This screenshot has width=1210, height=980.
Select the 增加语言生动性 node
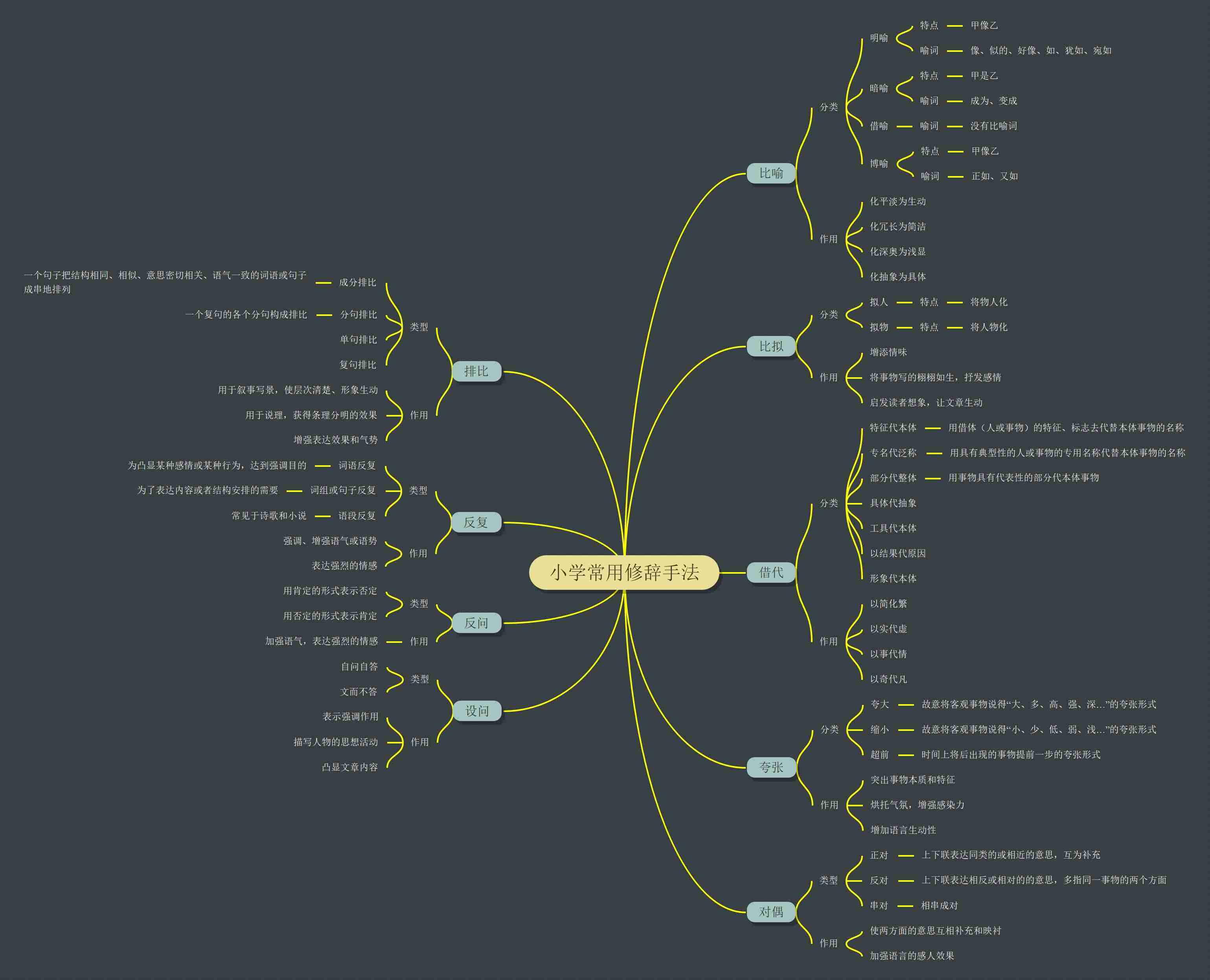[903, 830]
